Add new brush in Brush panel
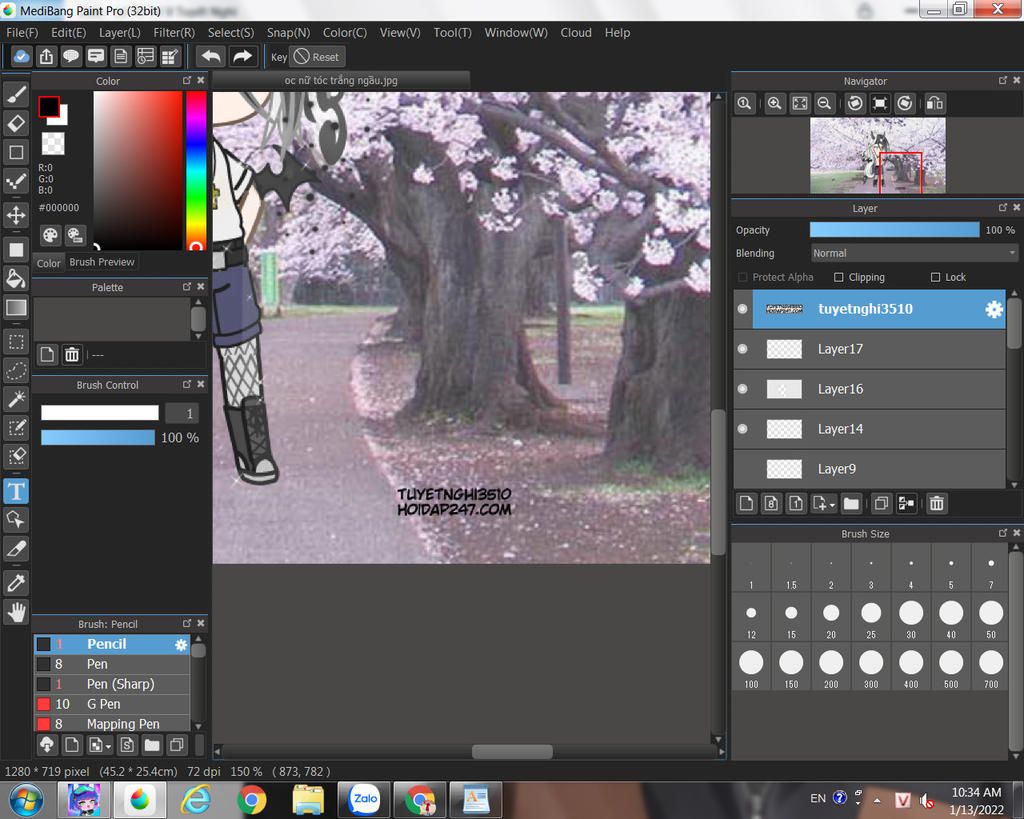 pyautogui.click(x=72, y=745)
